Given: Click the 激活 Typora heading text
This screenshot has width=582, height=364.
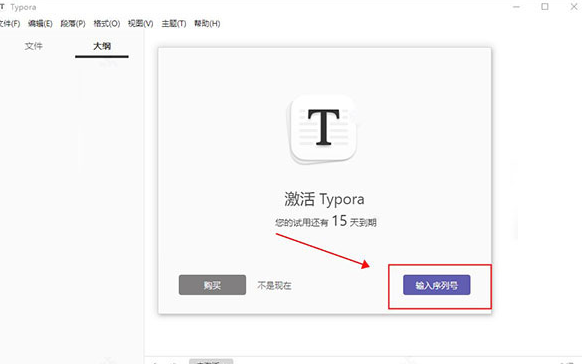Looking at the screenshot, I should point(324,199).
